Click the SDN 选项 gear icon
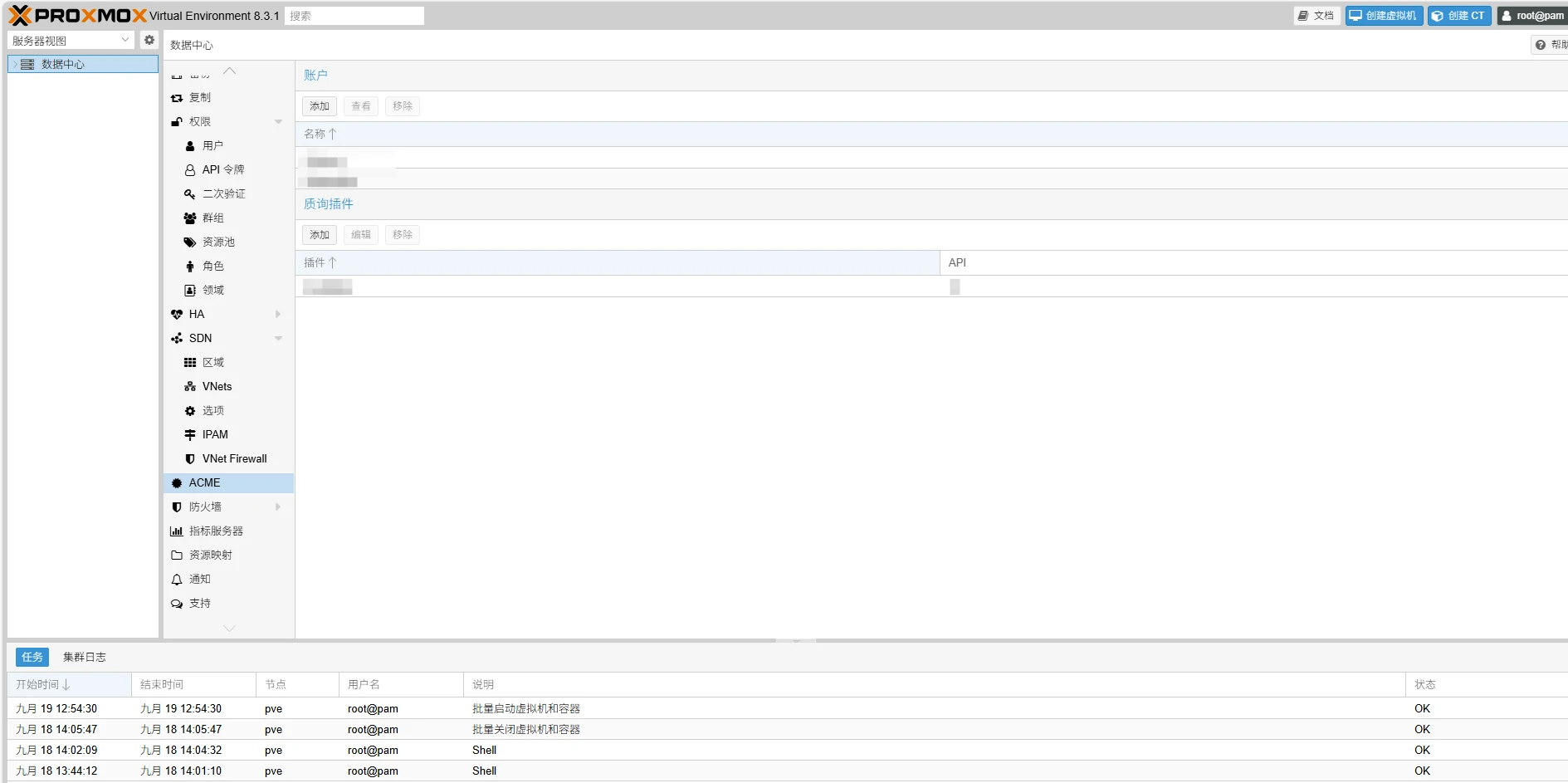This screenshot has width=1568, height=783. click(x=190, y=410)
